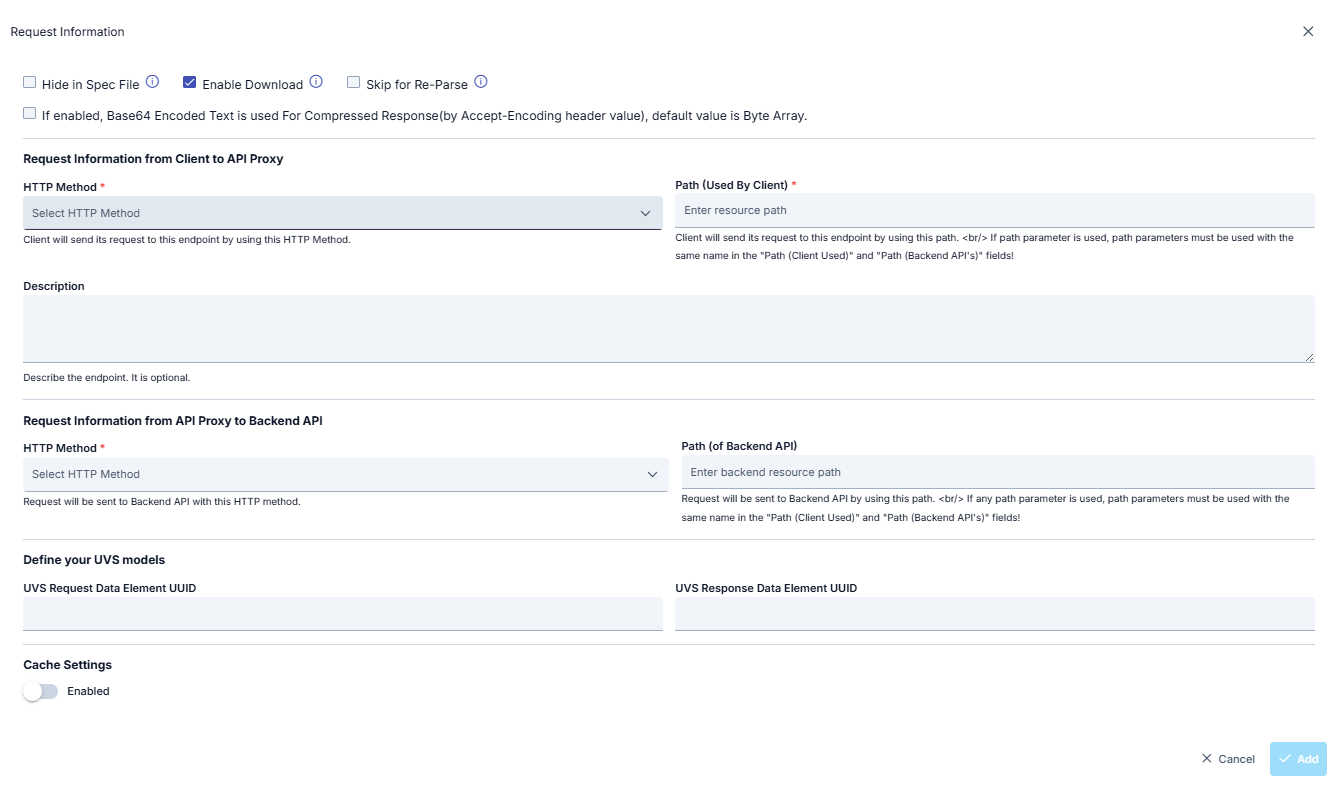The width and height of the screenshot is (1335, 787).
Task: Click info icon beside Enable Download
Action: pyautogui.click(x=316, y=82)
